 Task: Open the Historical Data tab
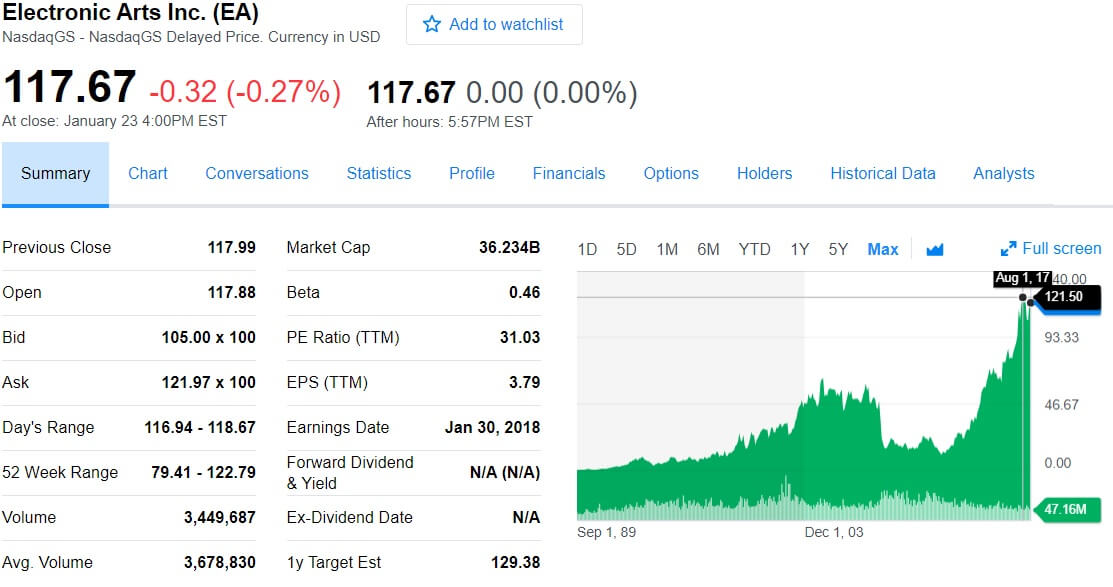tap(883, 173)
